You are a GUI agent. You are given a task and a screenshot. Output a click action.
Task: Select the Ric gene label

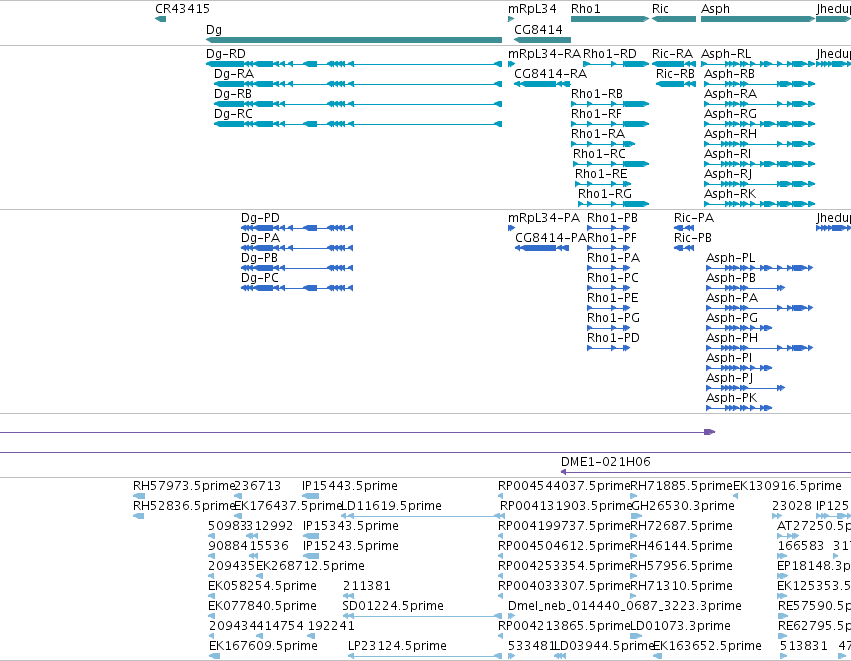660,9
